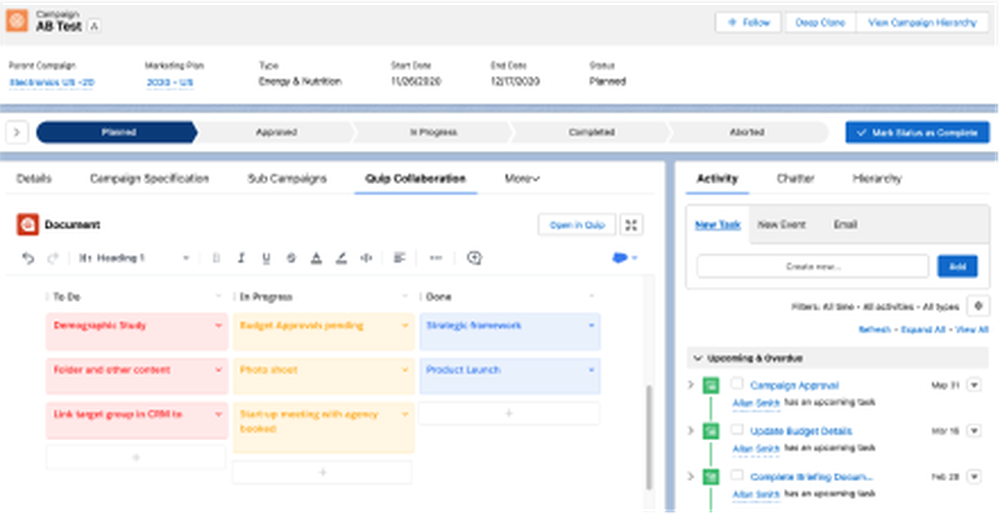This screenshot has width=1000, height=514.
Task: Toggle italic formatting in Quip toolbar
Action: 241,258
